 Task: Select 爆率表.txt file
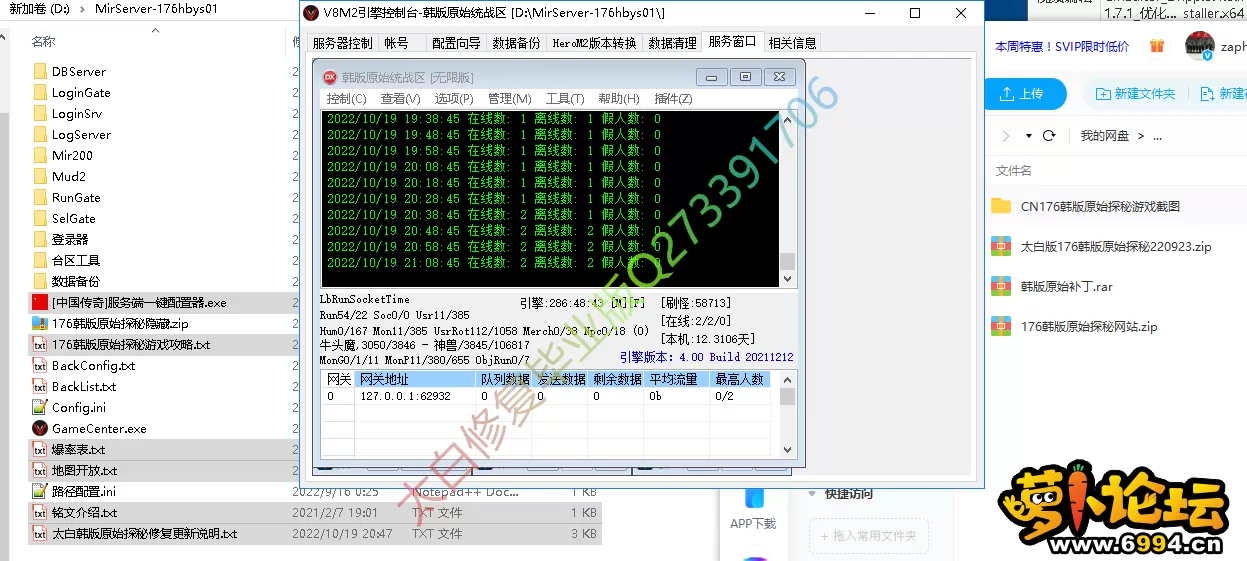[x=78, y=450]
